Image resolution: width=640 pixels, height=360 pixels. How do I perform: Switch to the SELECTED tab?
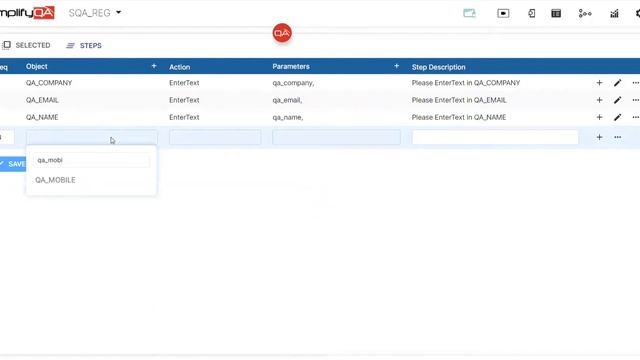click(x=27, y=45)
